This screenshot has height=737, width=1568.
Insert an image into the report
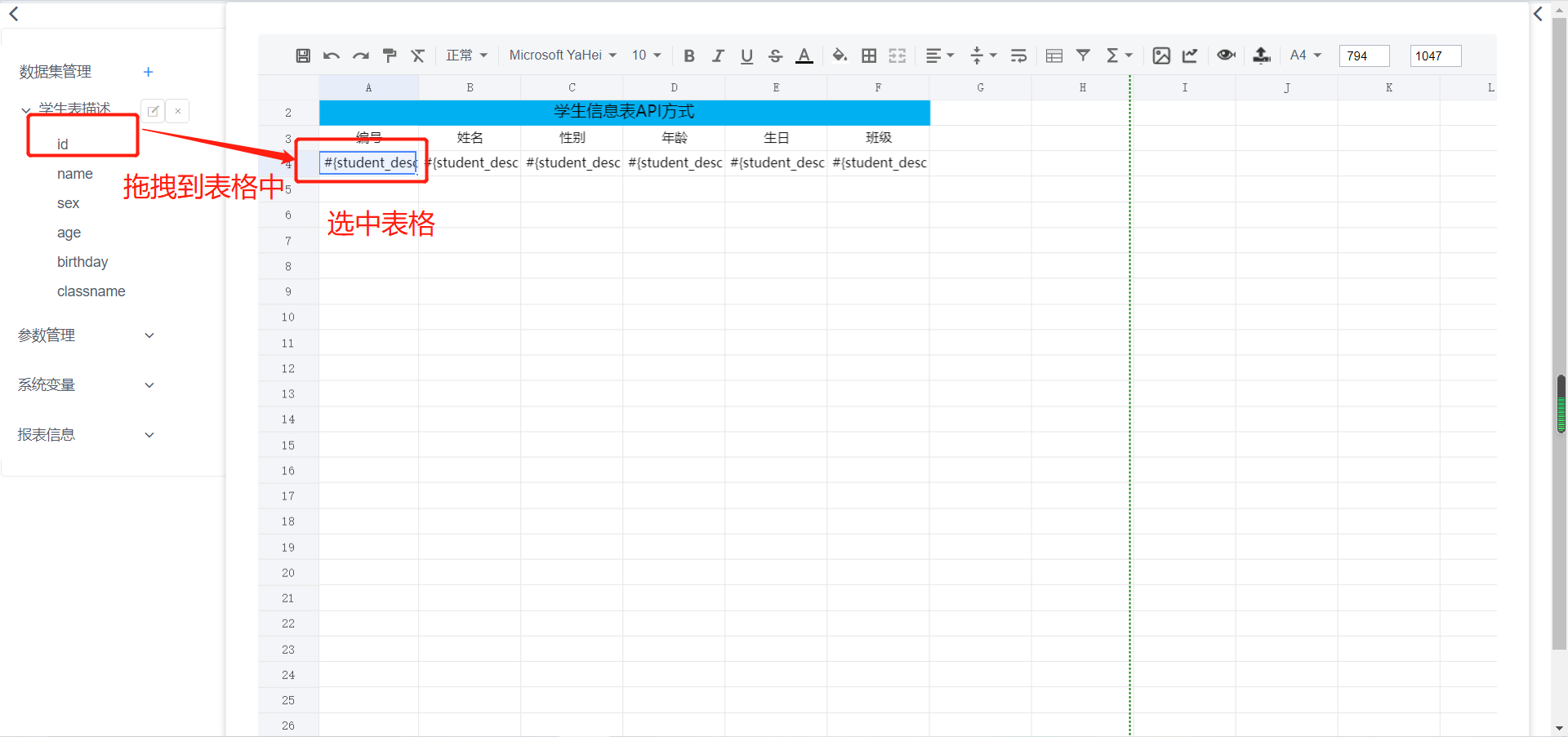pyautogui.click(x=1161, y=55)
